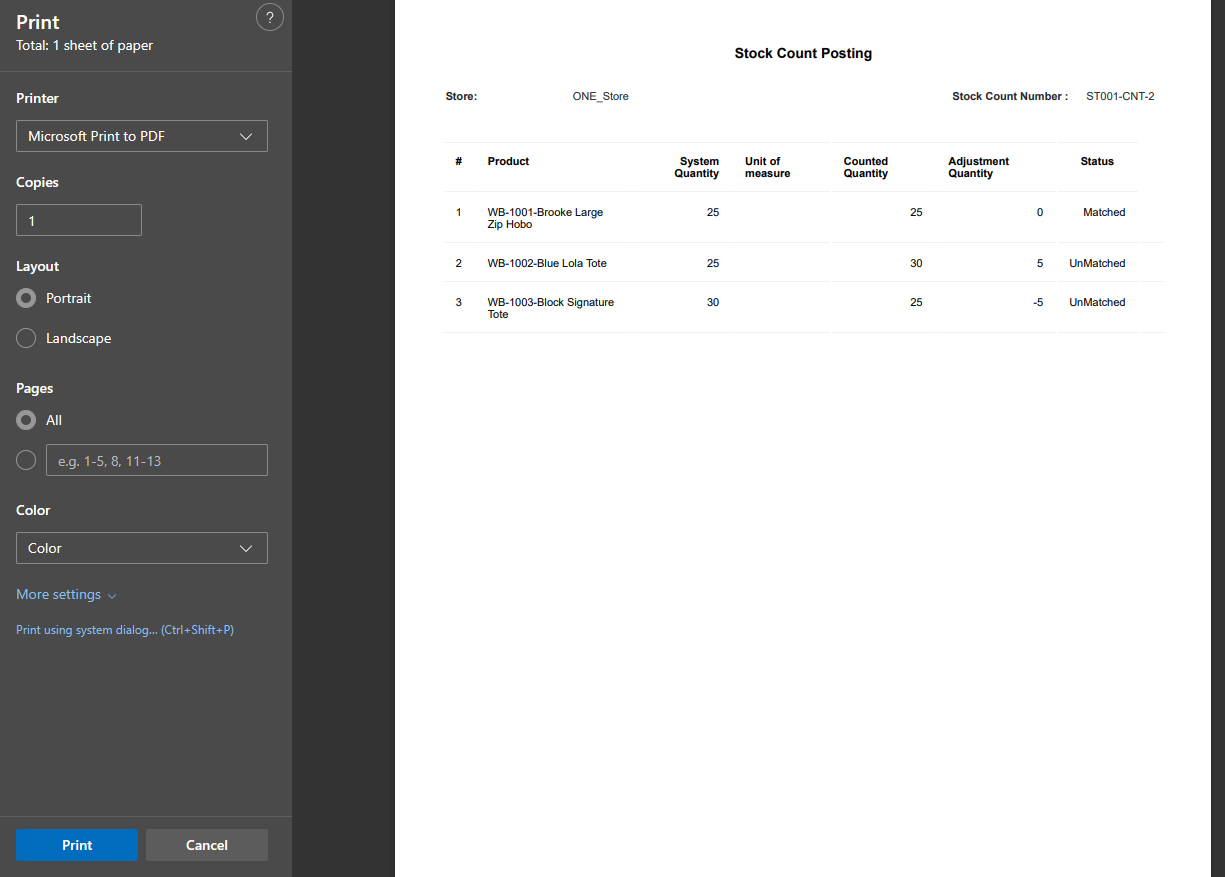The height and width of the screenshot is (877, 1225).
Task: Select the All pages radio button
Action: (27, 420)
